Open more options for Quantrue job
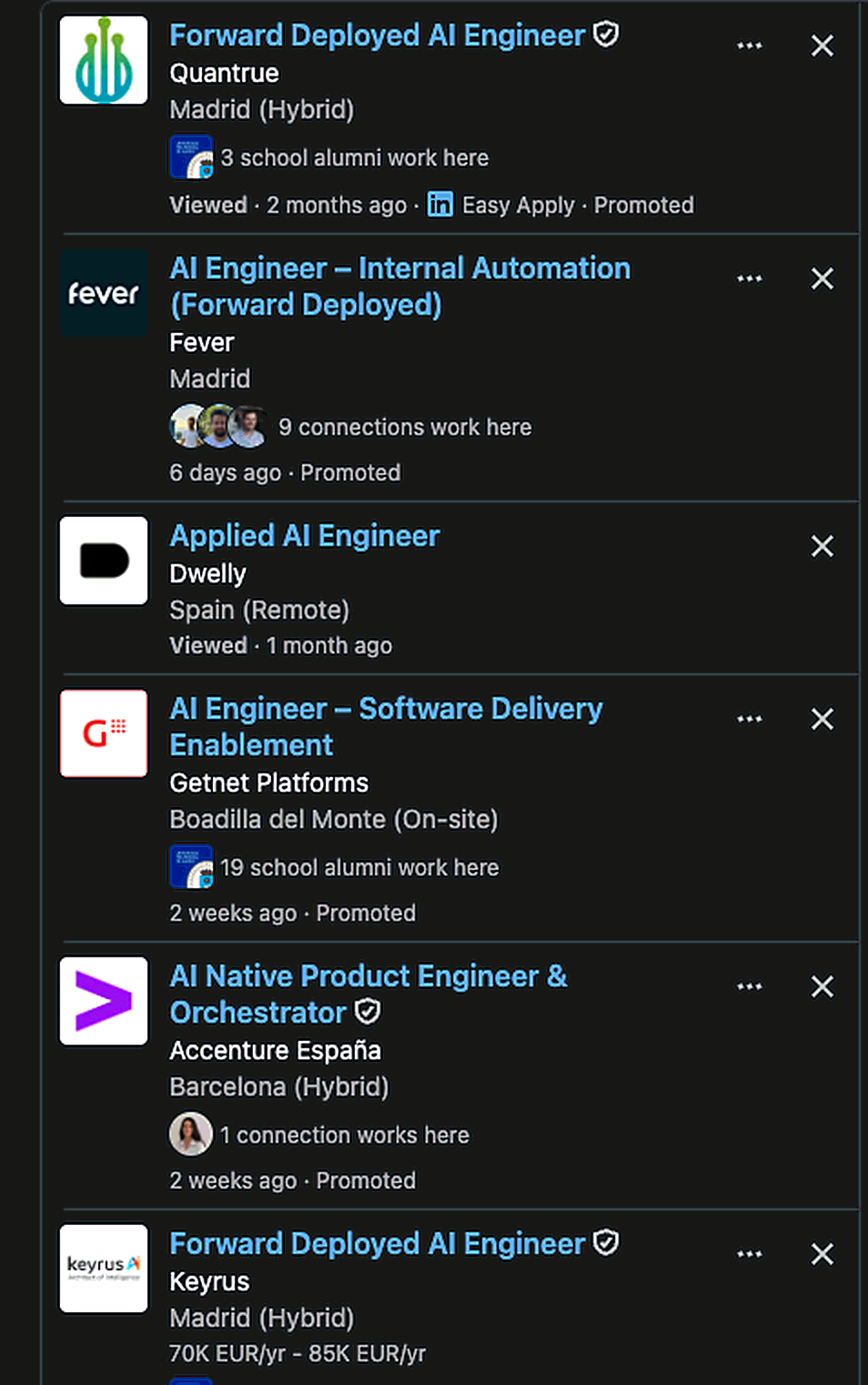Viewport: 868px width, 1385px height. (x=750, y=45)
